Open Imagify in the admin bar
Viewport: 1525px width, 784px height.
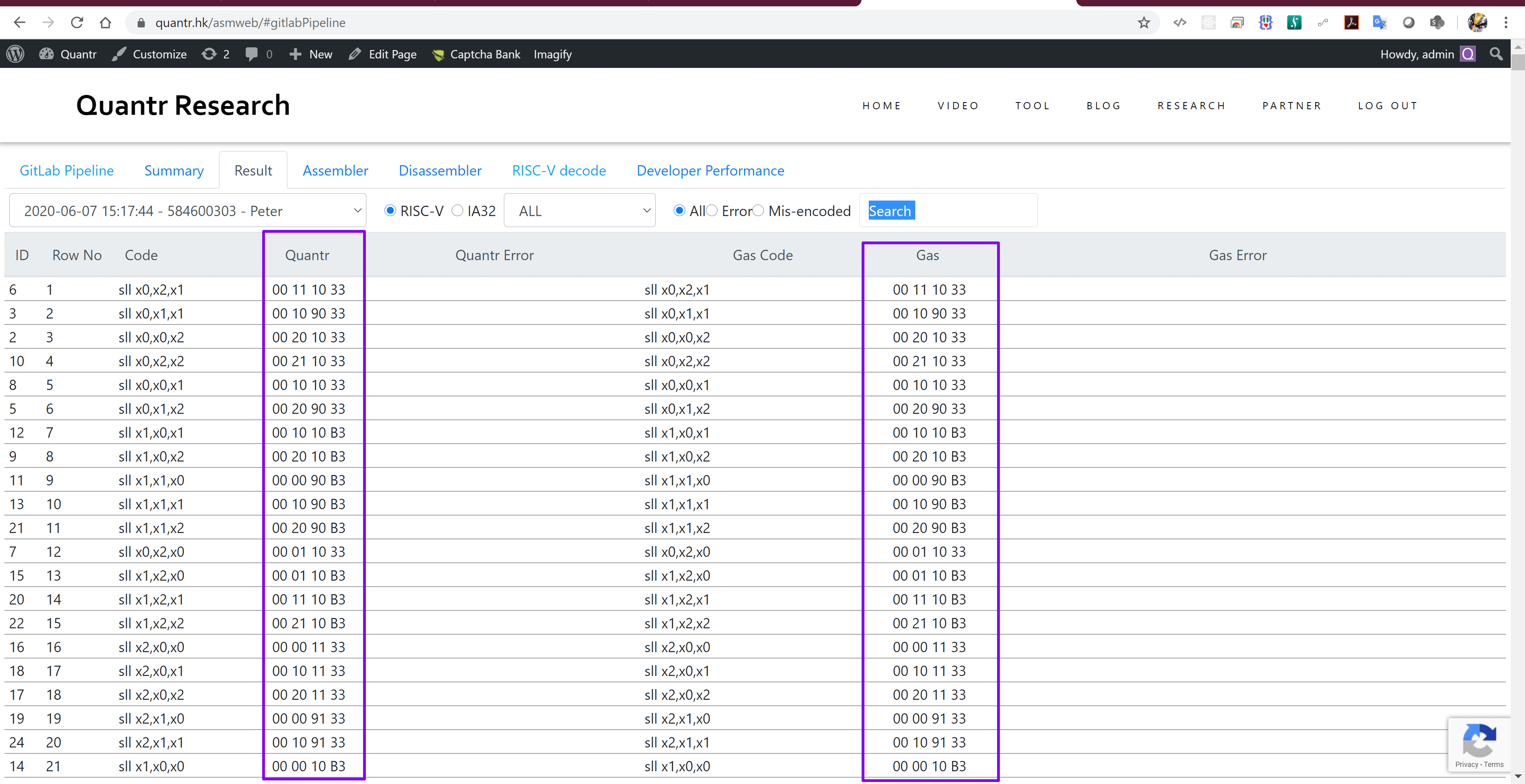pyautogui.click(x=552, y=54)
